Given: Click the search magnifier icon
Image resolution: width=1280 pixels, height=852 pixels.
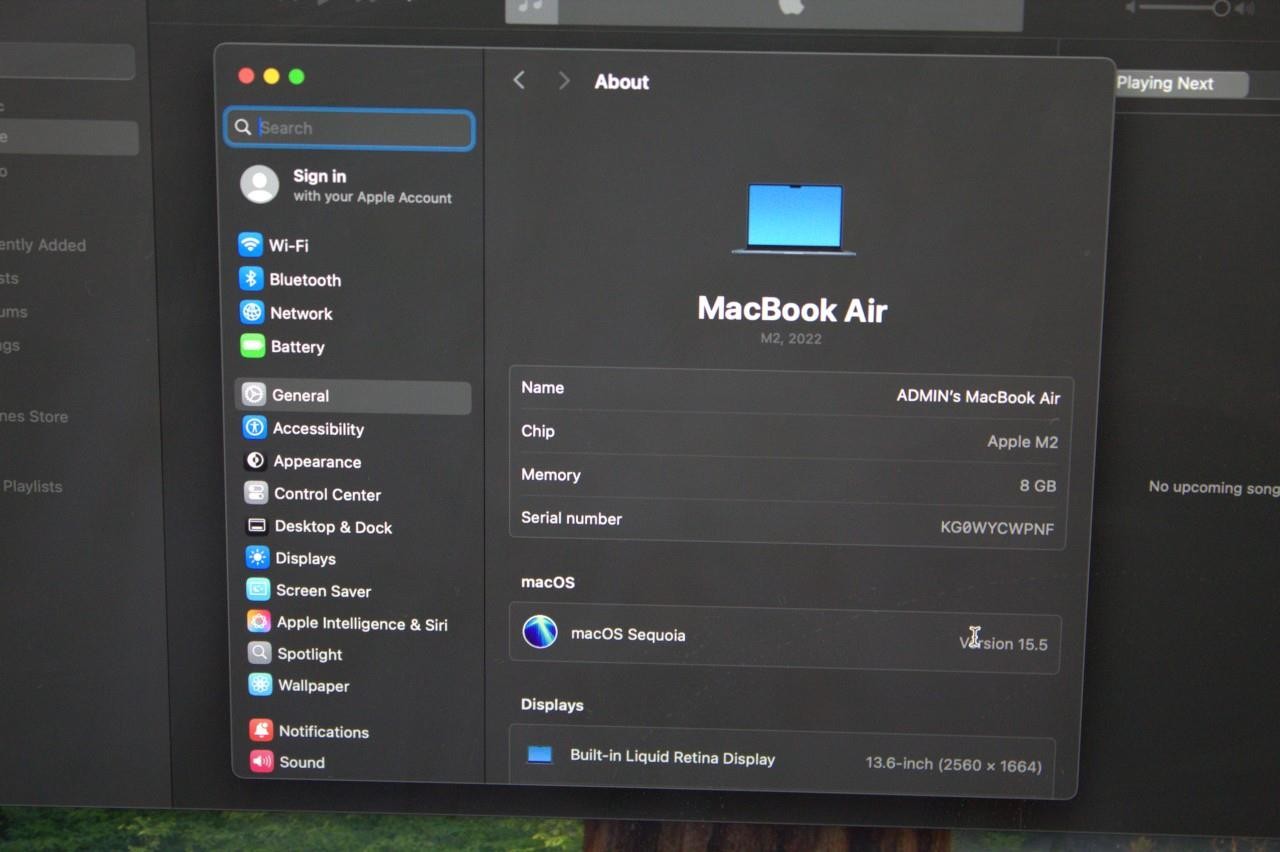Looking at the screenshot, I should pos(242,127).
